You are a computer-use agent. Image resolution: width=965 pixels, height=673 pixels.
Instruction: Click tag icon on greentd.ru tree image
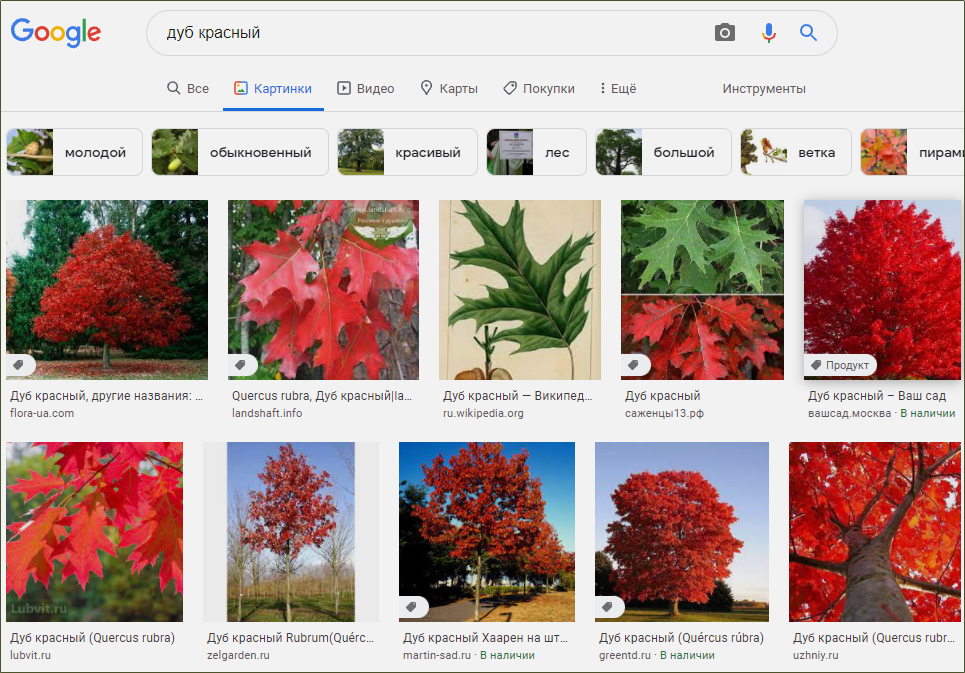click(609, 607)
